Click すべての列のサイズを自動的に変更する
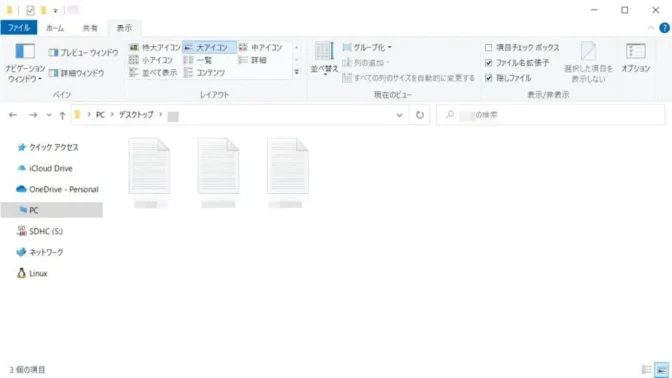Viewport: 672px width, 378px height. (408, 78)
